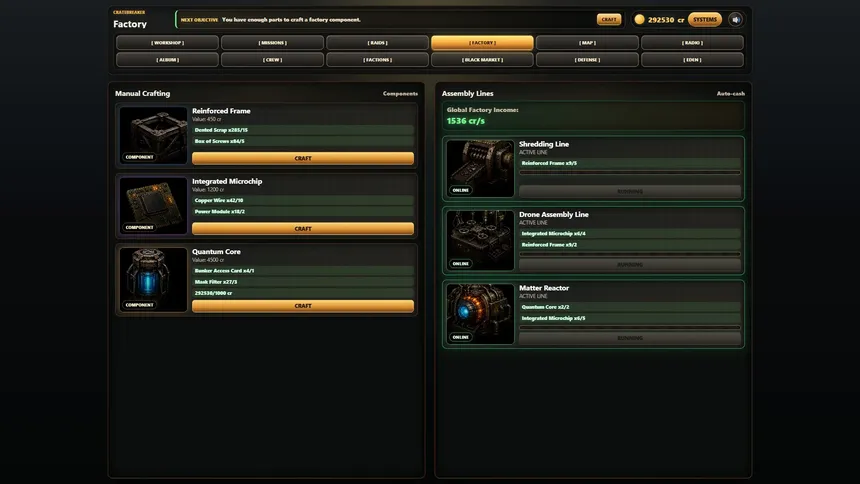Click the Auto-cash label in Assembly Lines
The width and height of the screenshot is (860, 484).
coord(731,94)
